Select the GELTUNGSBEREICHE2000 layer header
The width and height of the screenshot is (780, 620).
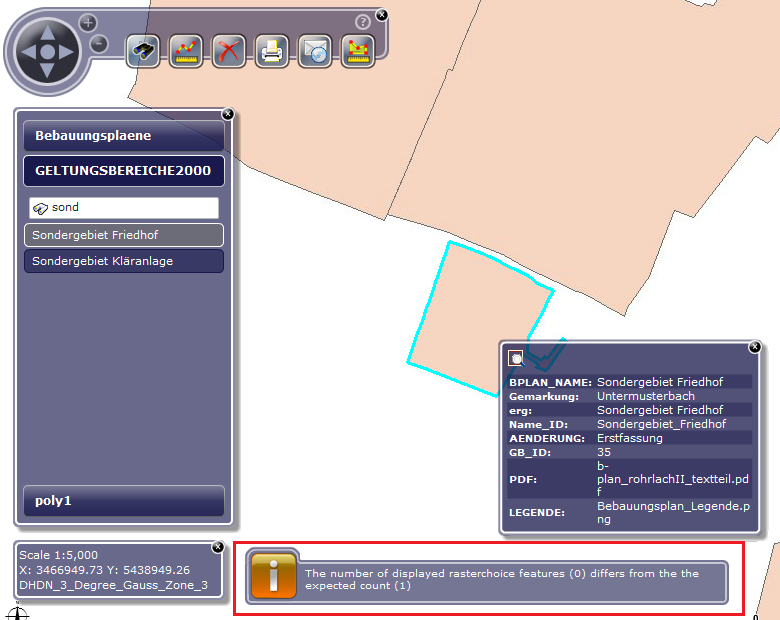coord(124,171)
